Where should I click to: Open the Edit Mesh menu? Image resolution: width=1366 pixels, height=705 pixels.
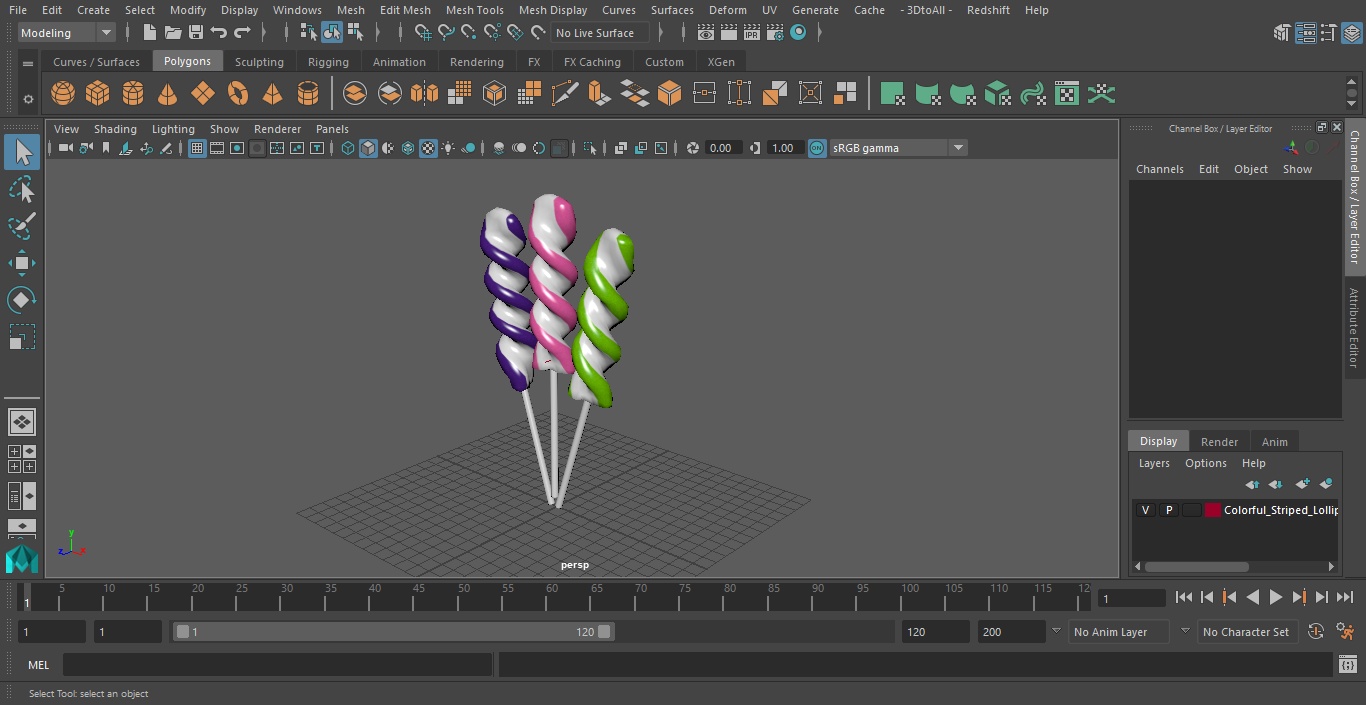click(405, 10)
